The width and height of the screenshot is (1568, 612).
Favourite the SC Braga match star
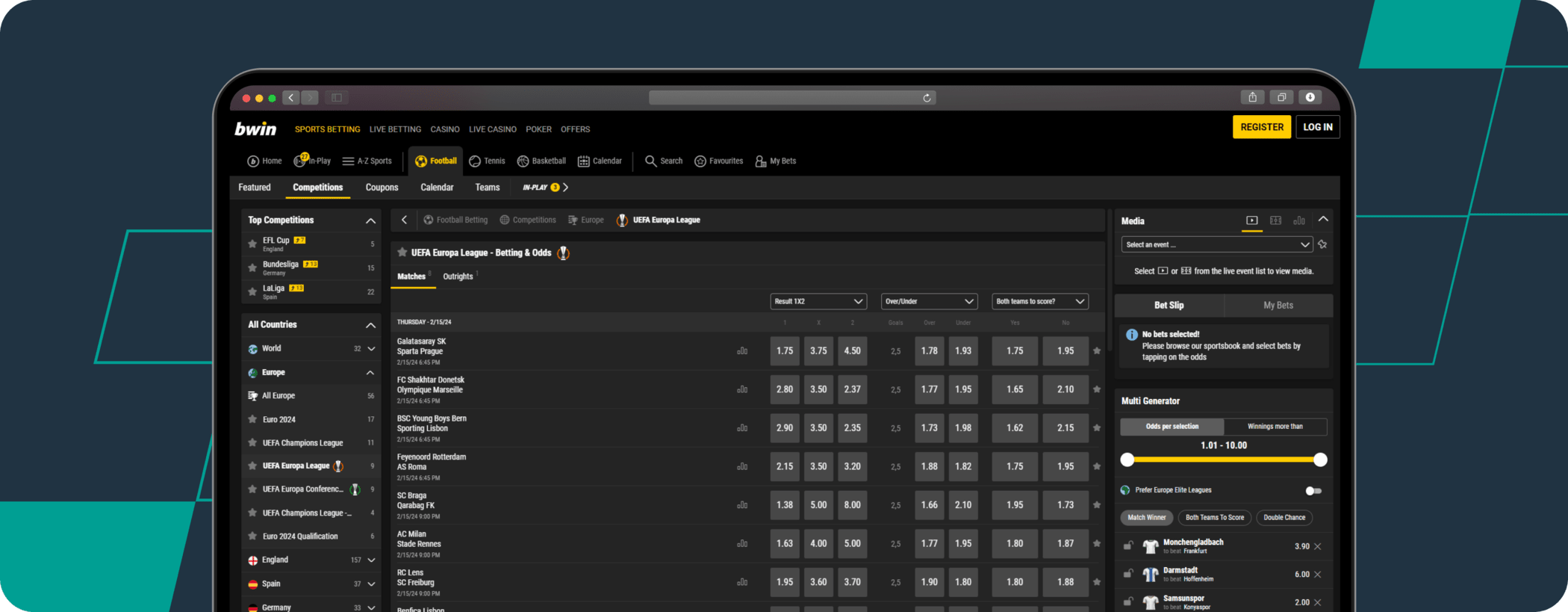[1097, 505]
